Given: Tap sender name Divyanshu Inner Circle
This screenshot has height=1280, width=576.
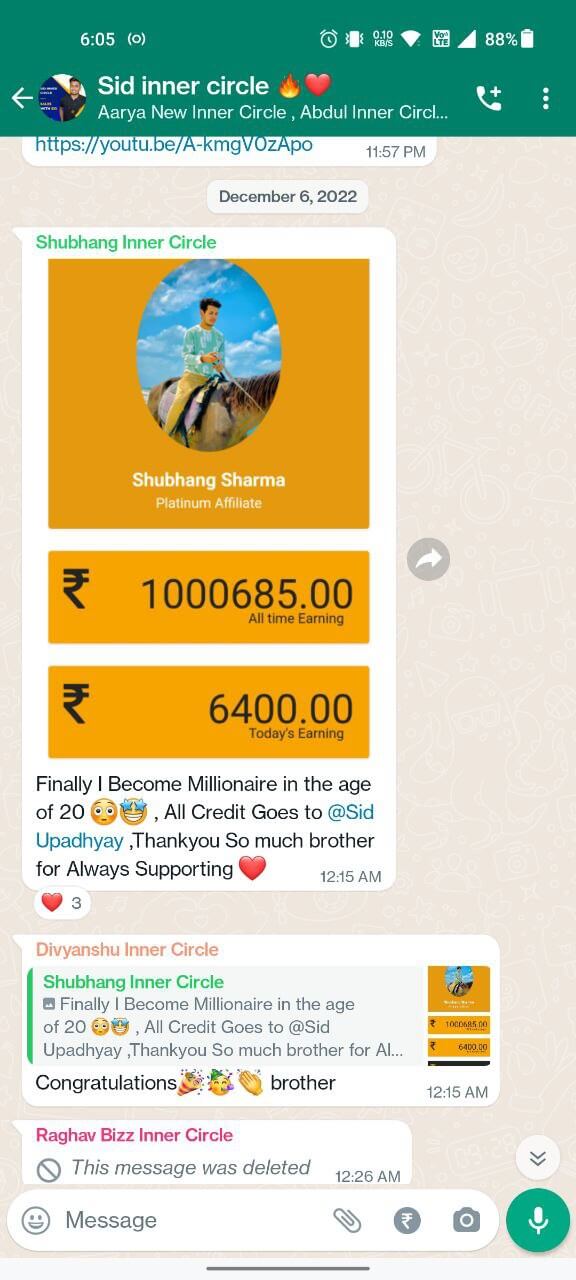Looking at the screenshot, I should (127, 949).
